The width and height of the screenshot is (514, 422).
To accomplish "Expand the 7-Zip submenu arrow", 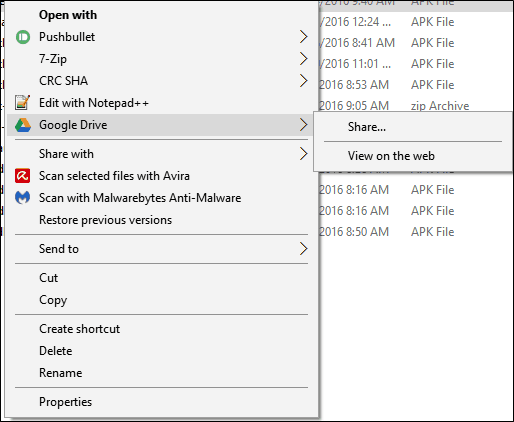I will [303, 59].
